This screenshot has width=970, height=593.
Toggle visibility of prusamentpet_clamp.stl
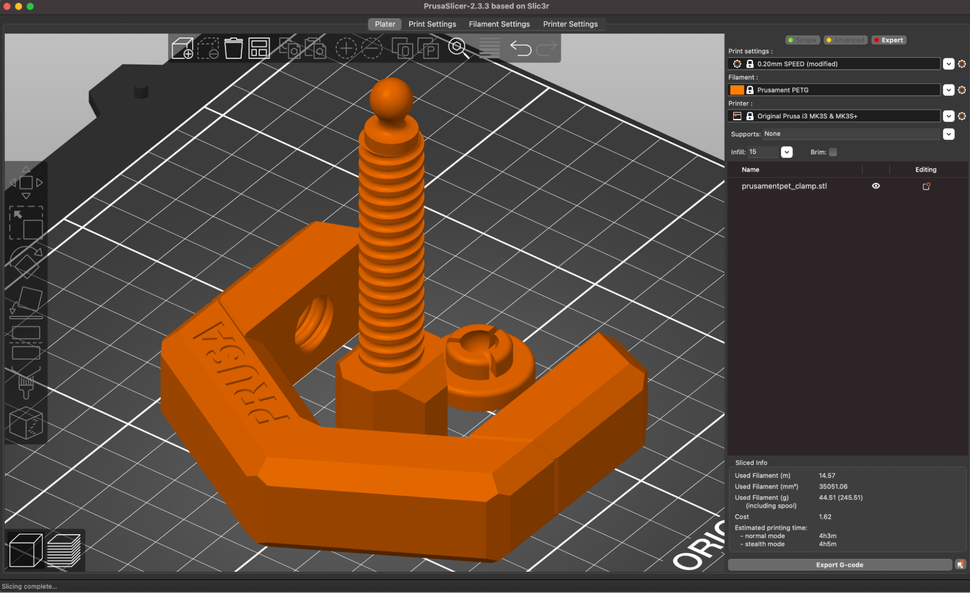click(875, 186)
